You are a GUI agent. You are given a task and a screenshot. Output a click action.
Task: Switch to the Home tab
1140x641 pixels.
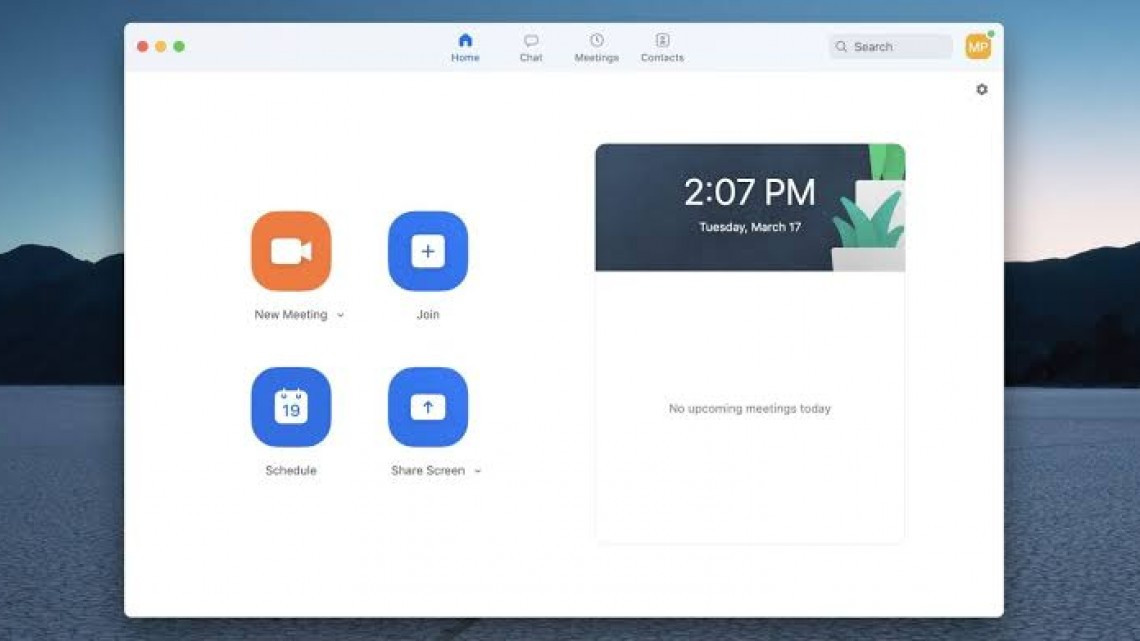pos(464,45)
